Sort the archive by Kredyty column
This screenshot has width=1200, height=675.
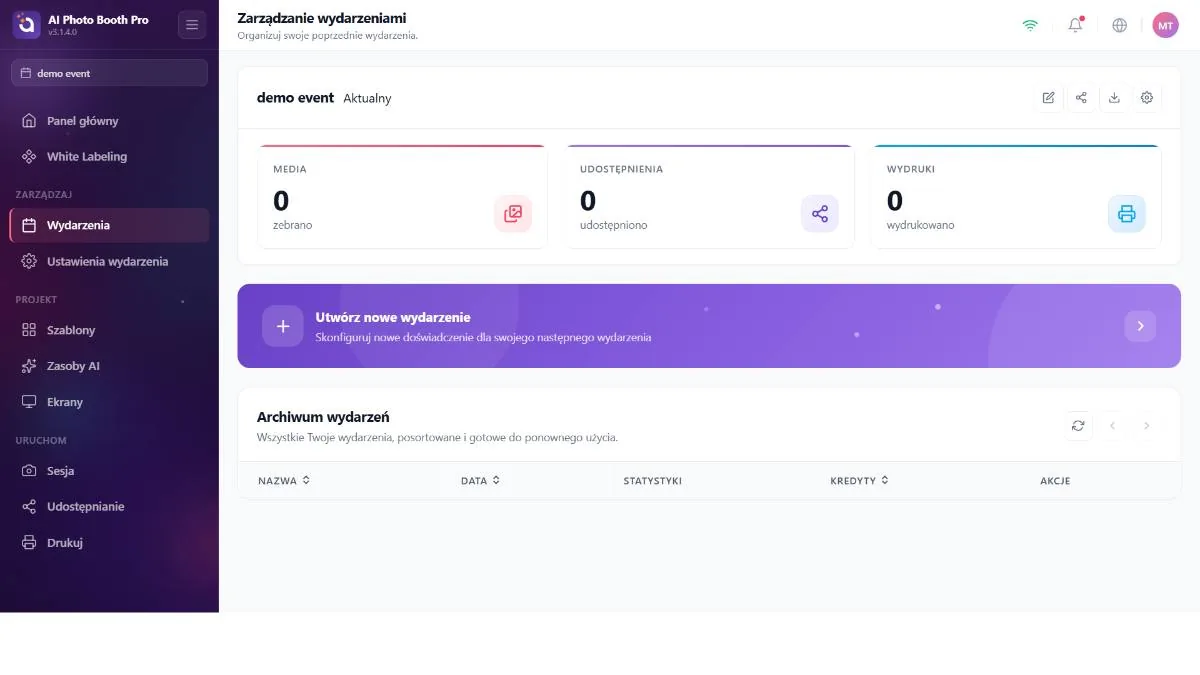tap(859, 481)
